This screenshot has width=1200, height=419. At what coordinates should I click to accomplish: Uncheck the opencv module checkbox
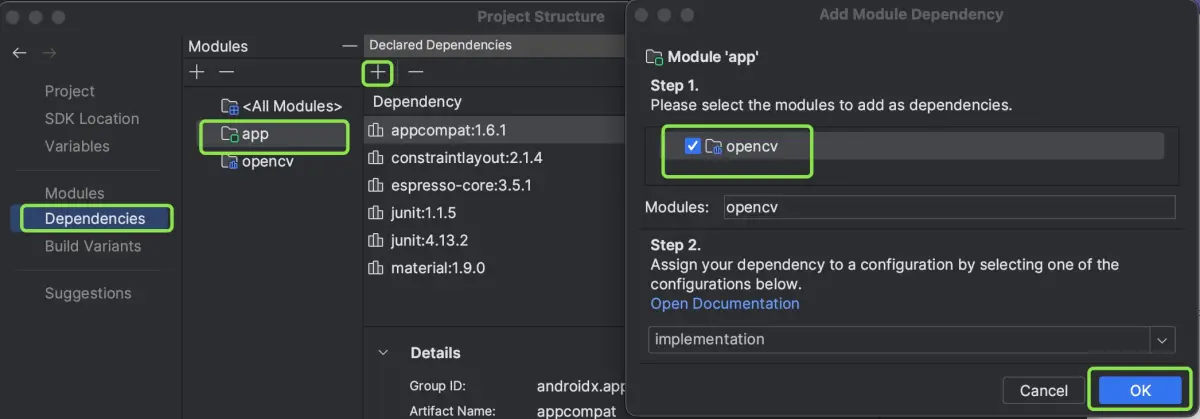tap(693, 147)
